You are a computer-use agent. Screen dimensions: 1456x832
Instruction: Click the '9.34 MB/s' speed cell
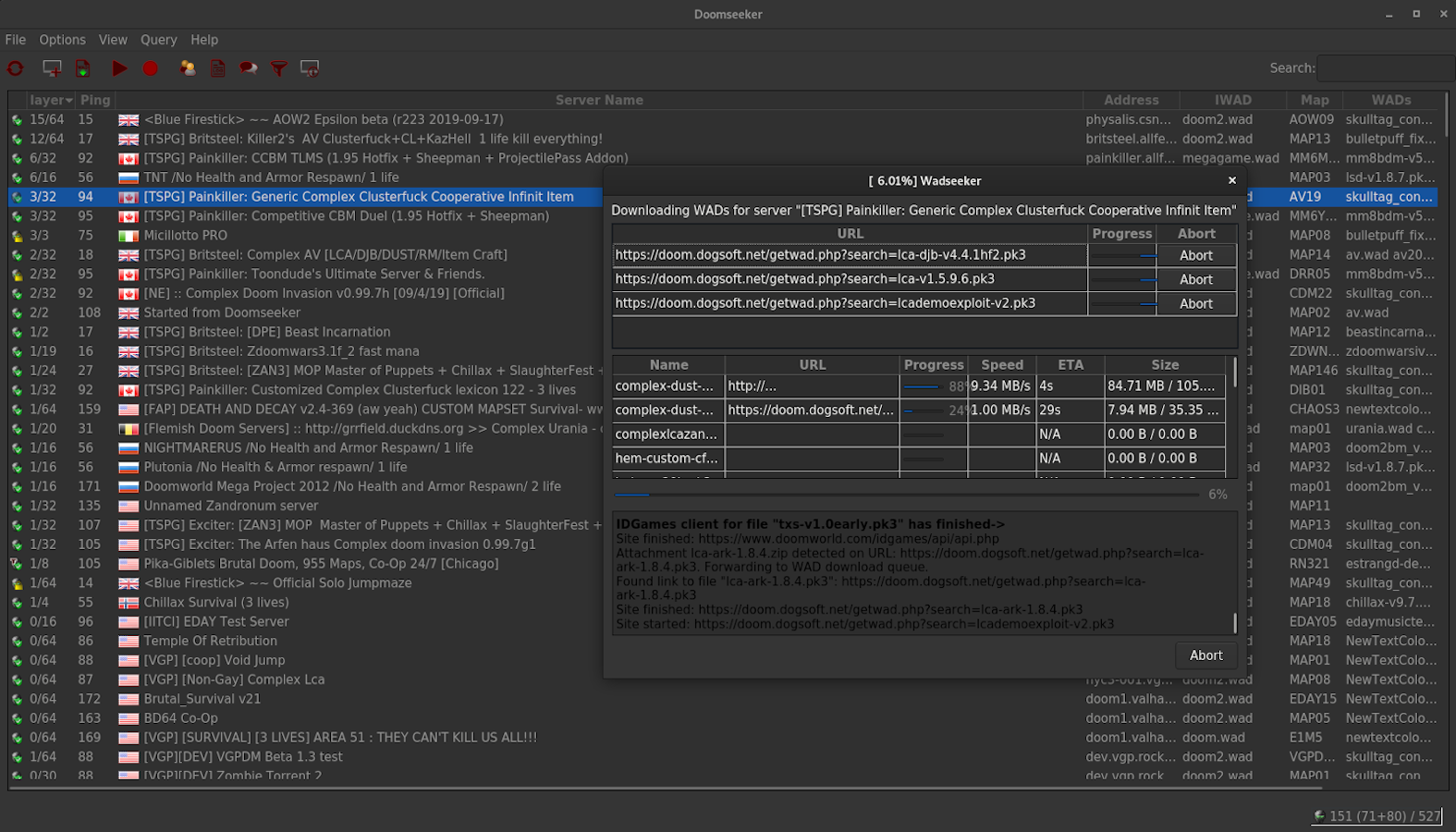coord(1002,386)
